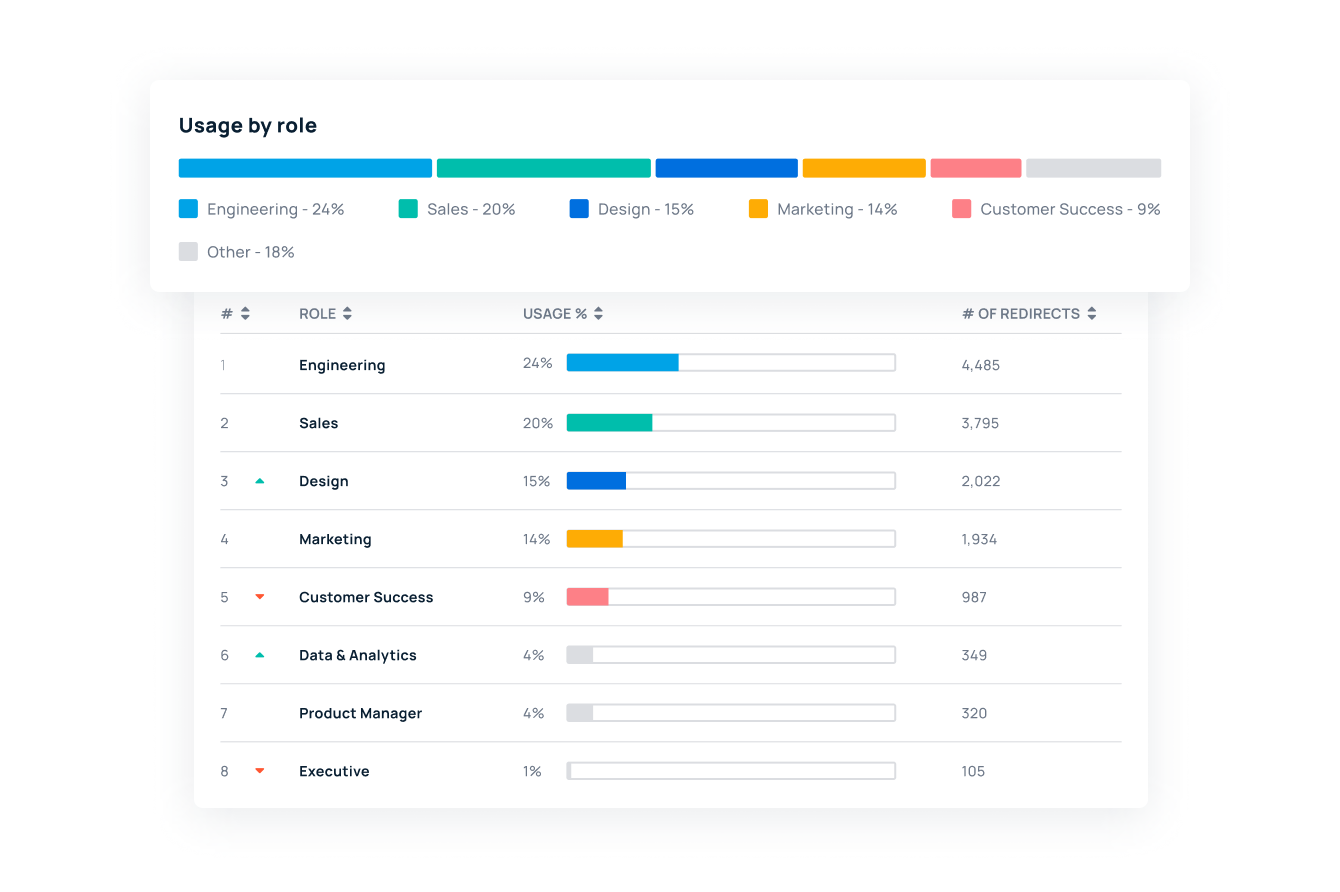This screenshot has height=892, width=1340.
Task: Click the Other legend color icon
Action: click(x=188, y=251)
